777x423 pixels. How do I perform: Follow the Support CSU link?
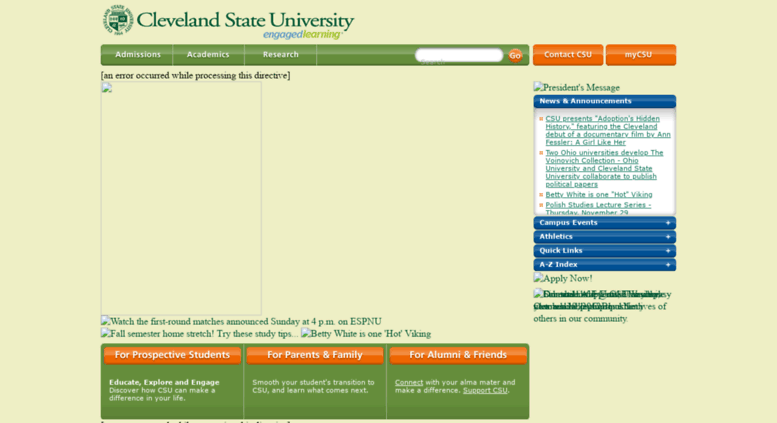coord(485,390)
